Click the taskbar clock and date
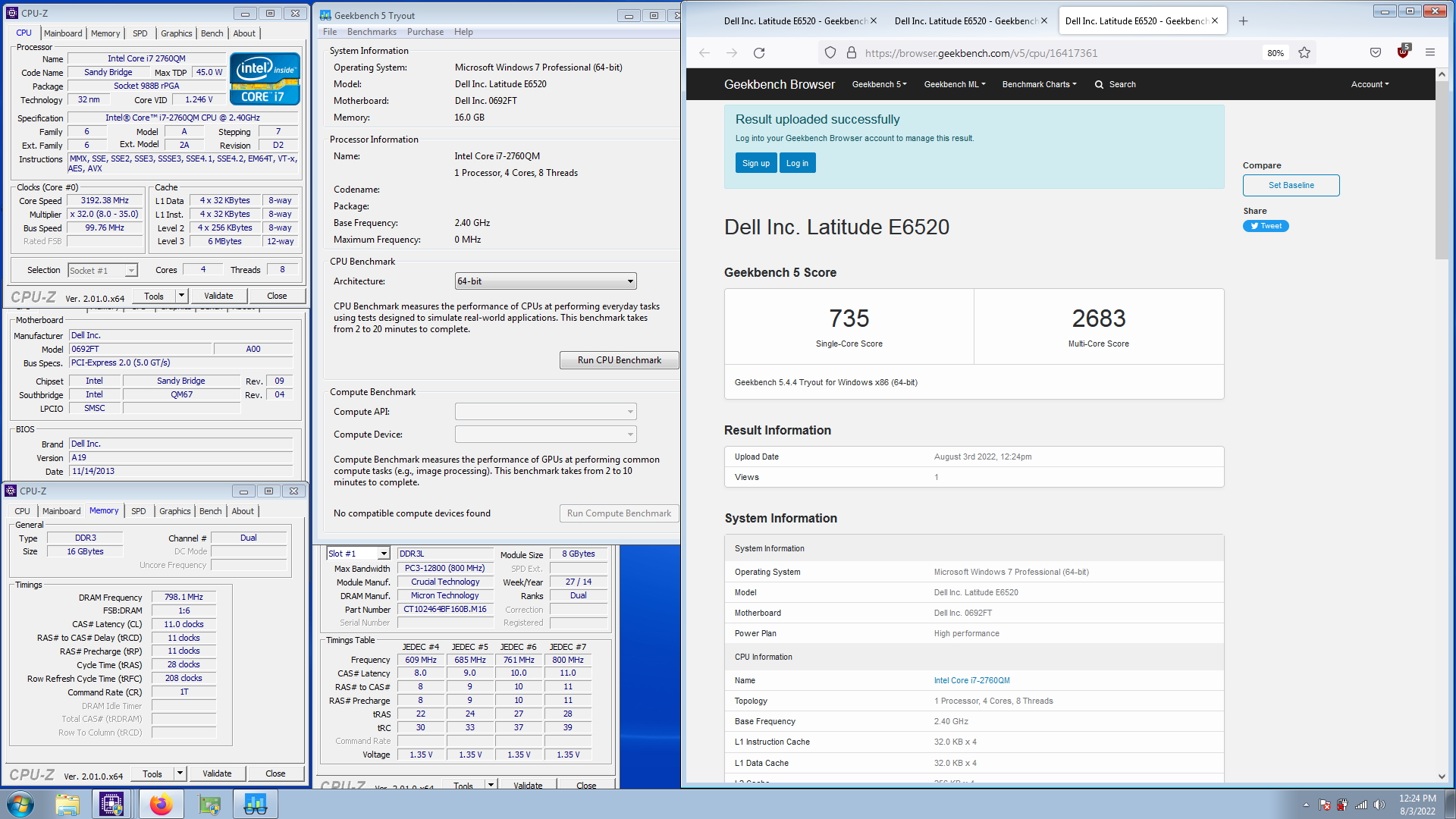1456x819 pixels. point(1417,805)
